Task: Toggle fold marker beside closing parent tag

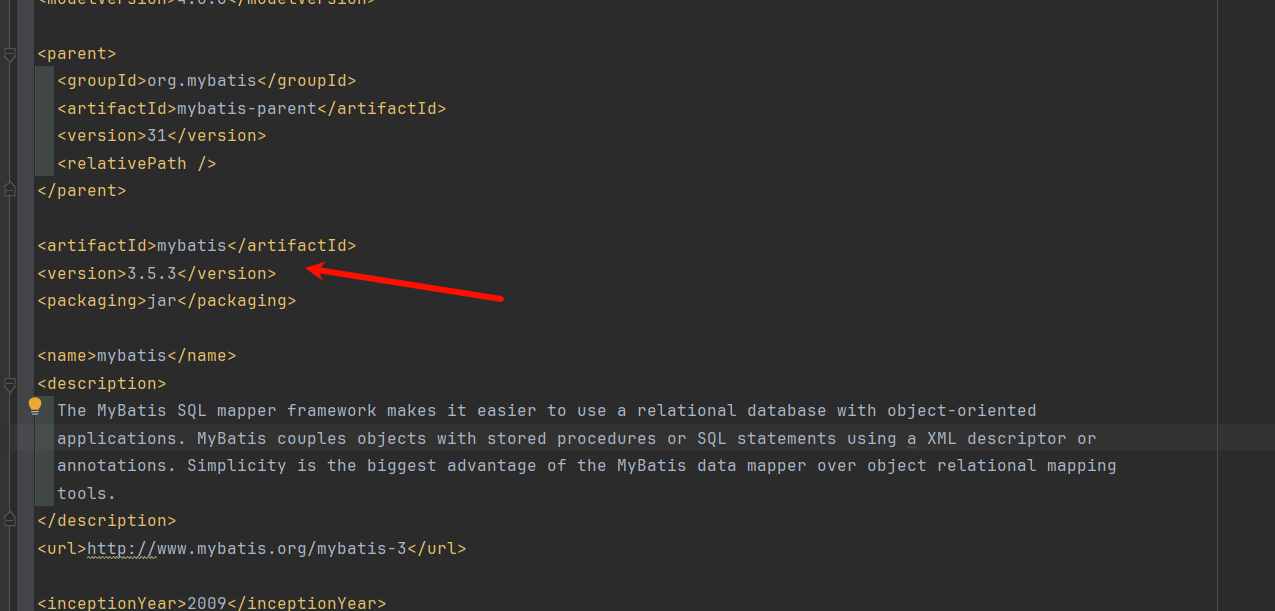Action: pyautogui.click(x=10, y=189)
